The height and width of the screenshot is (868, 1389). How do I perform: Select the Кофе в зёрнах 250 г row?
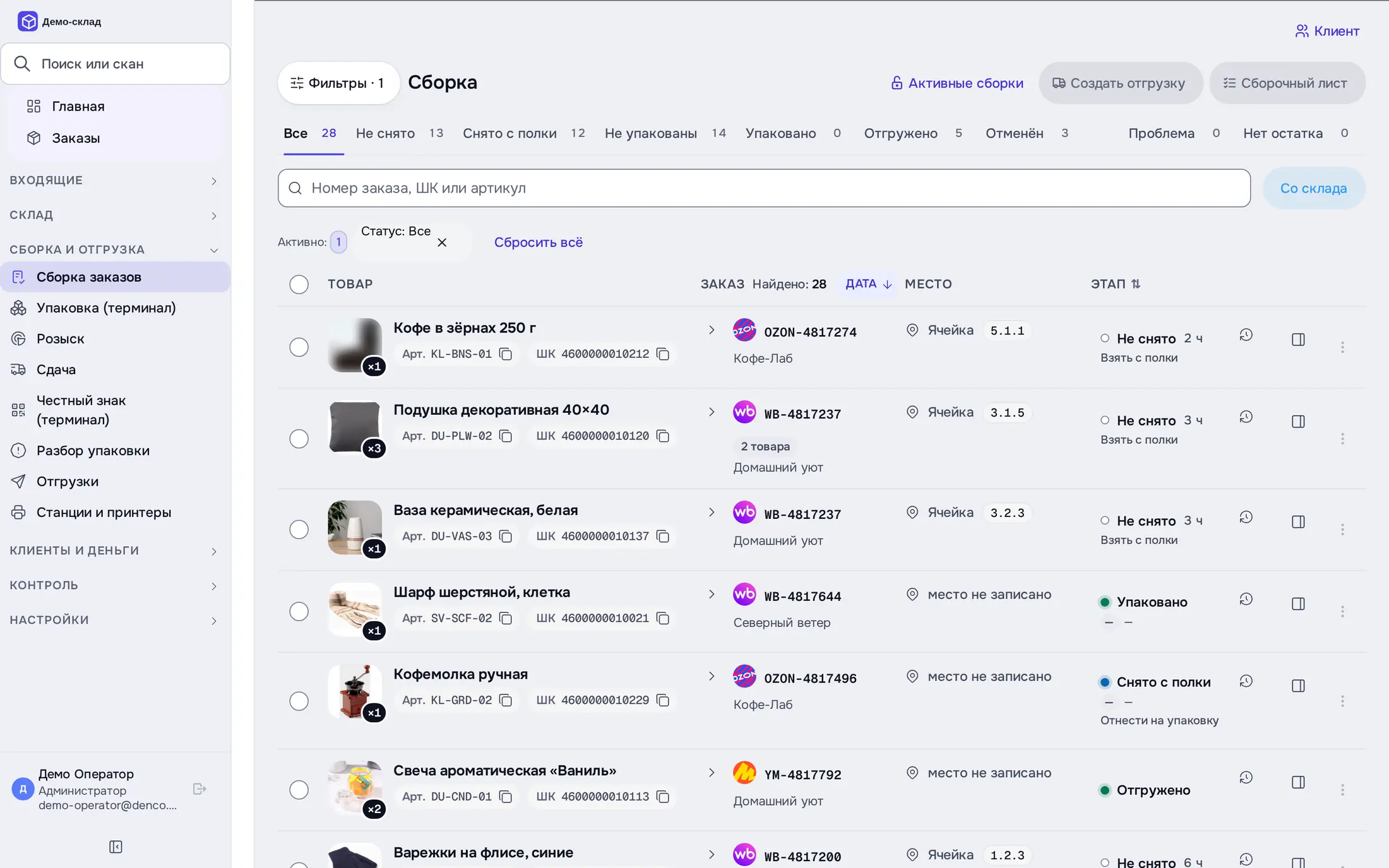point(299,347)
